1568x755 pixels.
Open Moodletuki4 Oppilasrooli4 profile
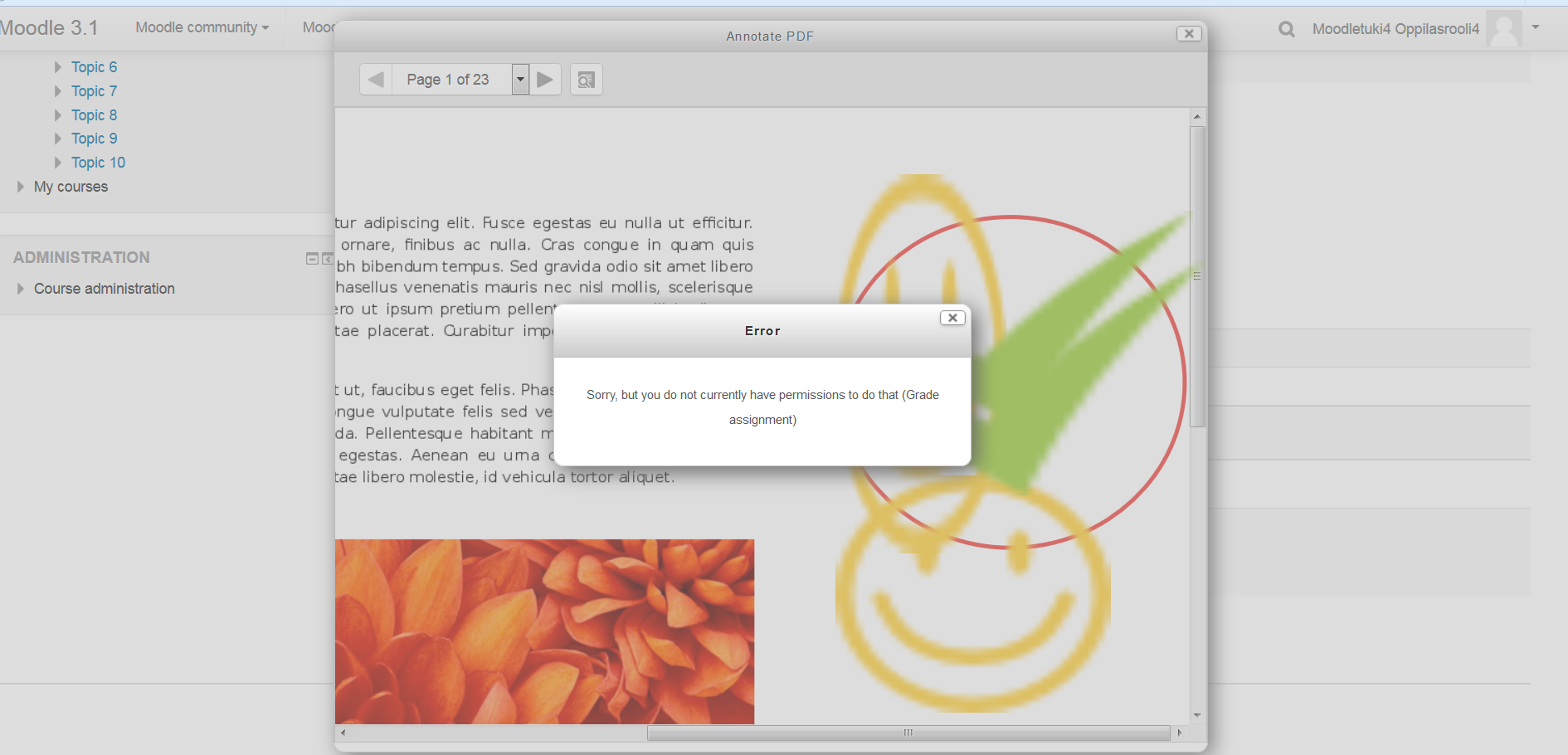click(x=1395, y=29)
